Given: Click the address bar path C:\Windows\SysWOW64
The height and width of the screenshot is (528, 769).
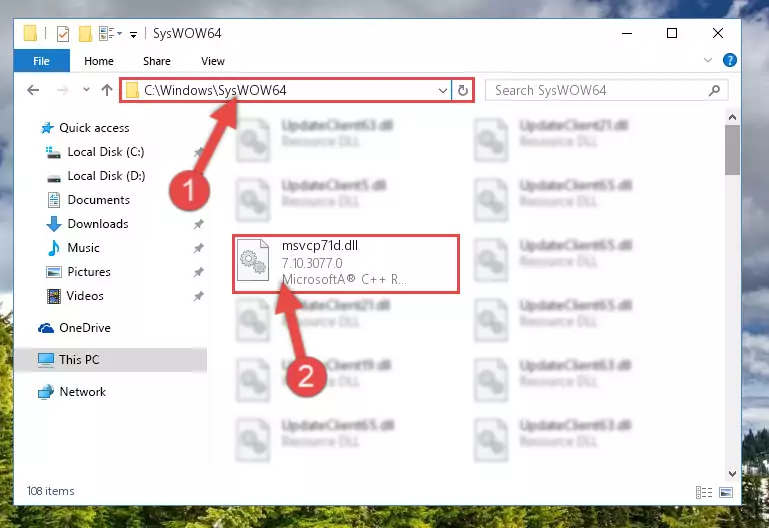Looking at the screenshot, I should click(x=215, y=91).
